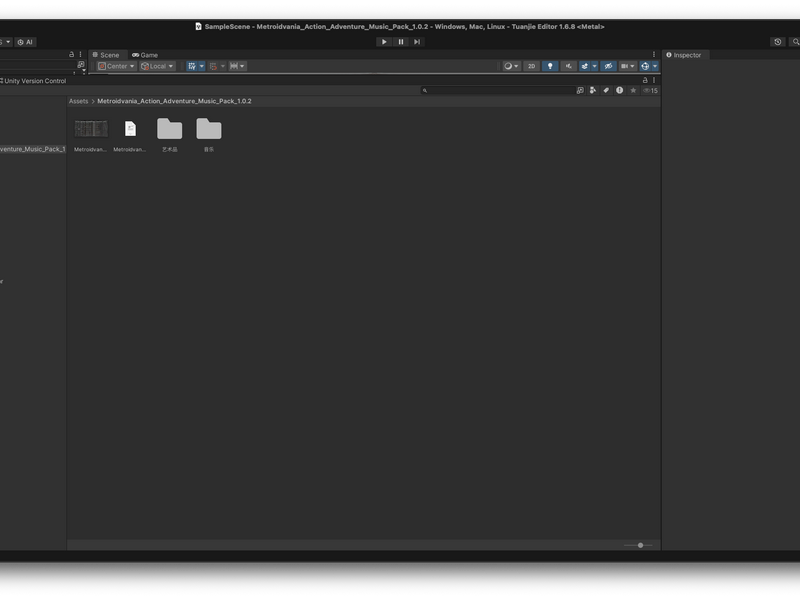Open the favorites star icon

coord(633,90)
